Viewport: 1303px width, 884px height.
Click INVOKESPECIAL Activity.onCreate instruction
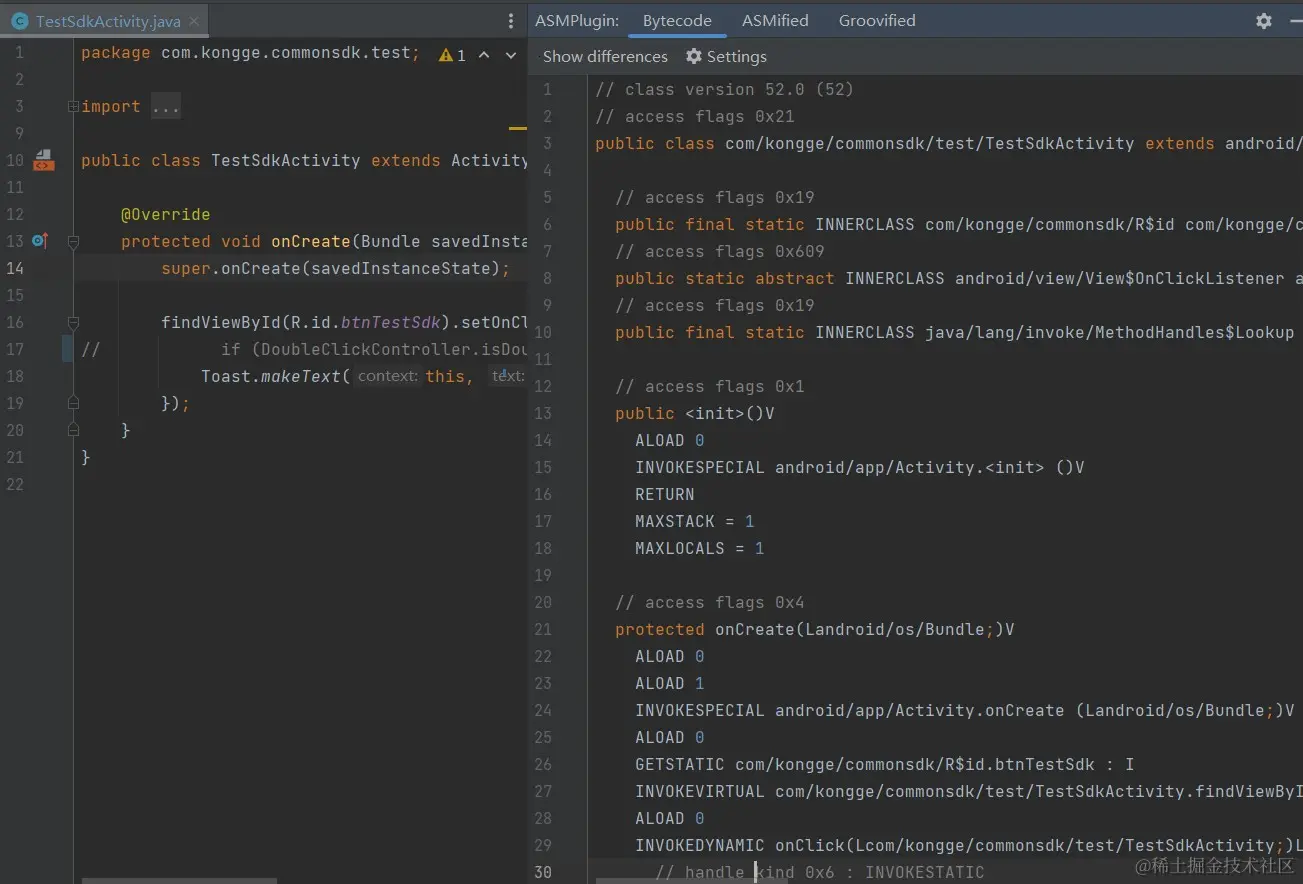coord(965,710)
